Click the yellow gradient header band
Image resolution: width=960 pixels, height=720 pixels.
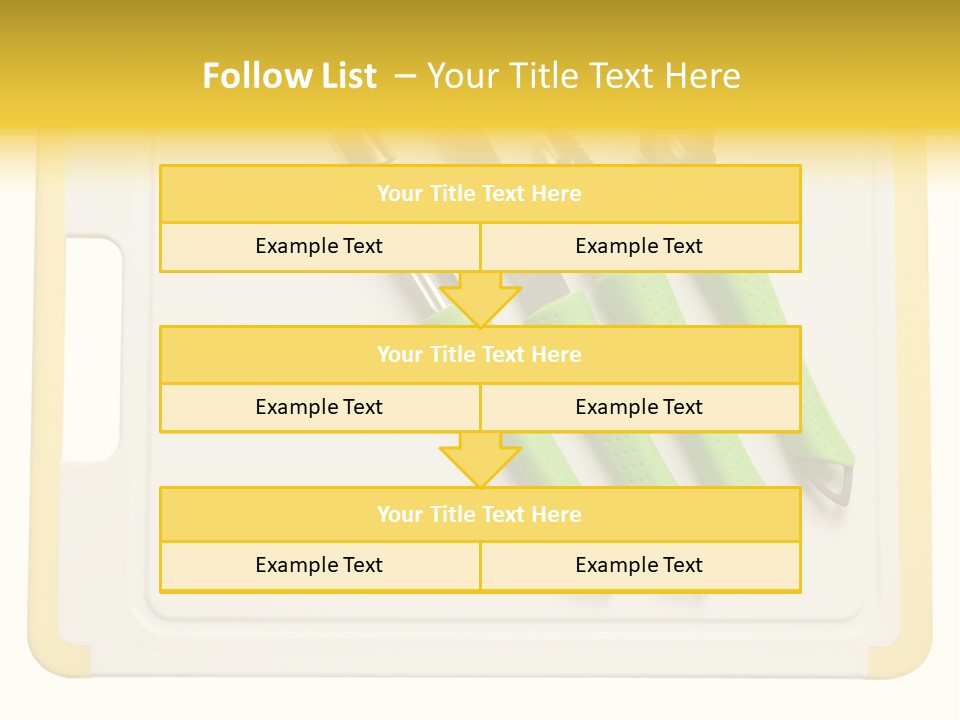point(480,67)
